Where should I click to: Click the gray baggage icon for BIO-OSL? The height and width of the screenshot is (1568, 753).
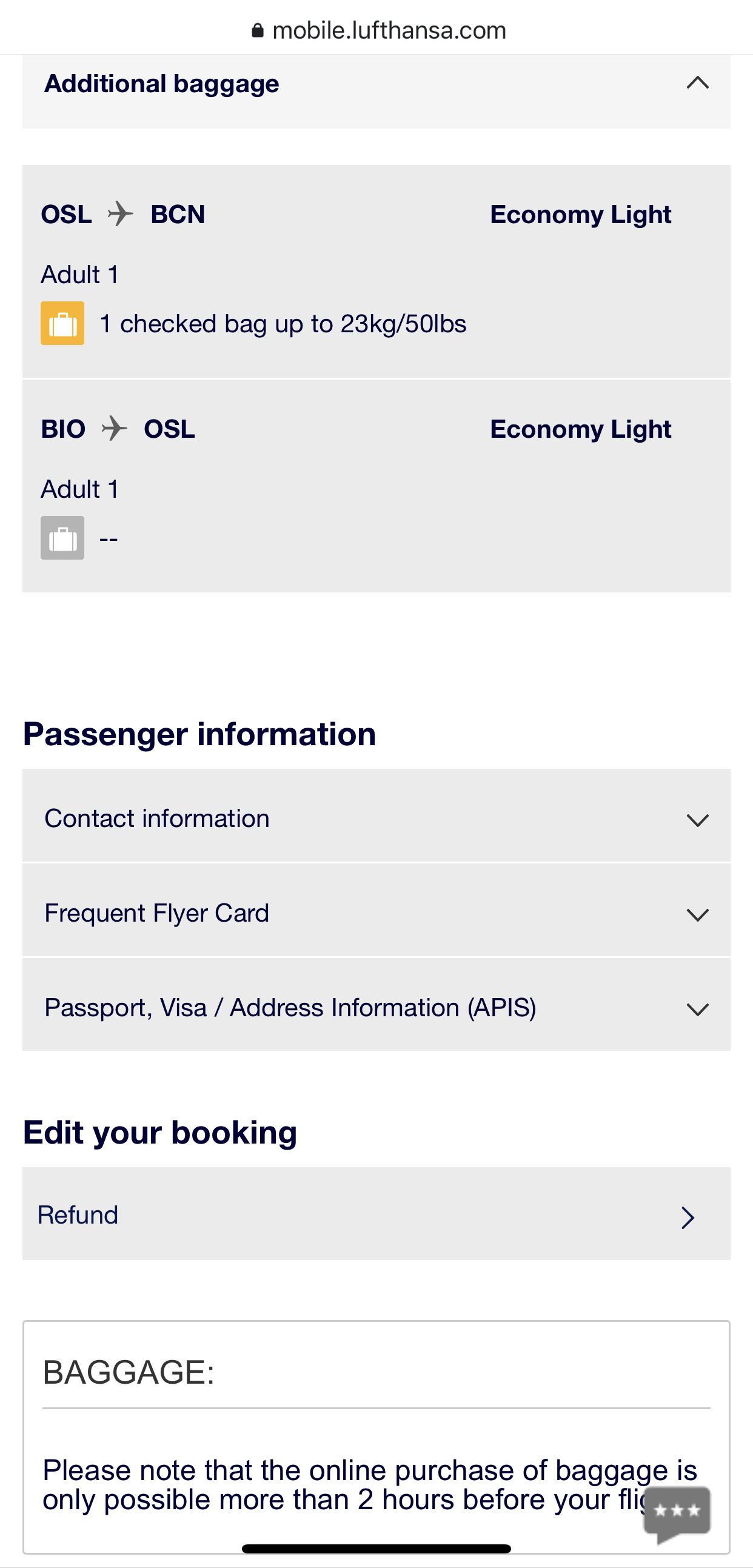click(x=62, y=538)
